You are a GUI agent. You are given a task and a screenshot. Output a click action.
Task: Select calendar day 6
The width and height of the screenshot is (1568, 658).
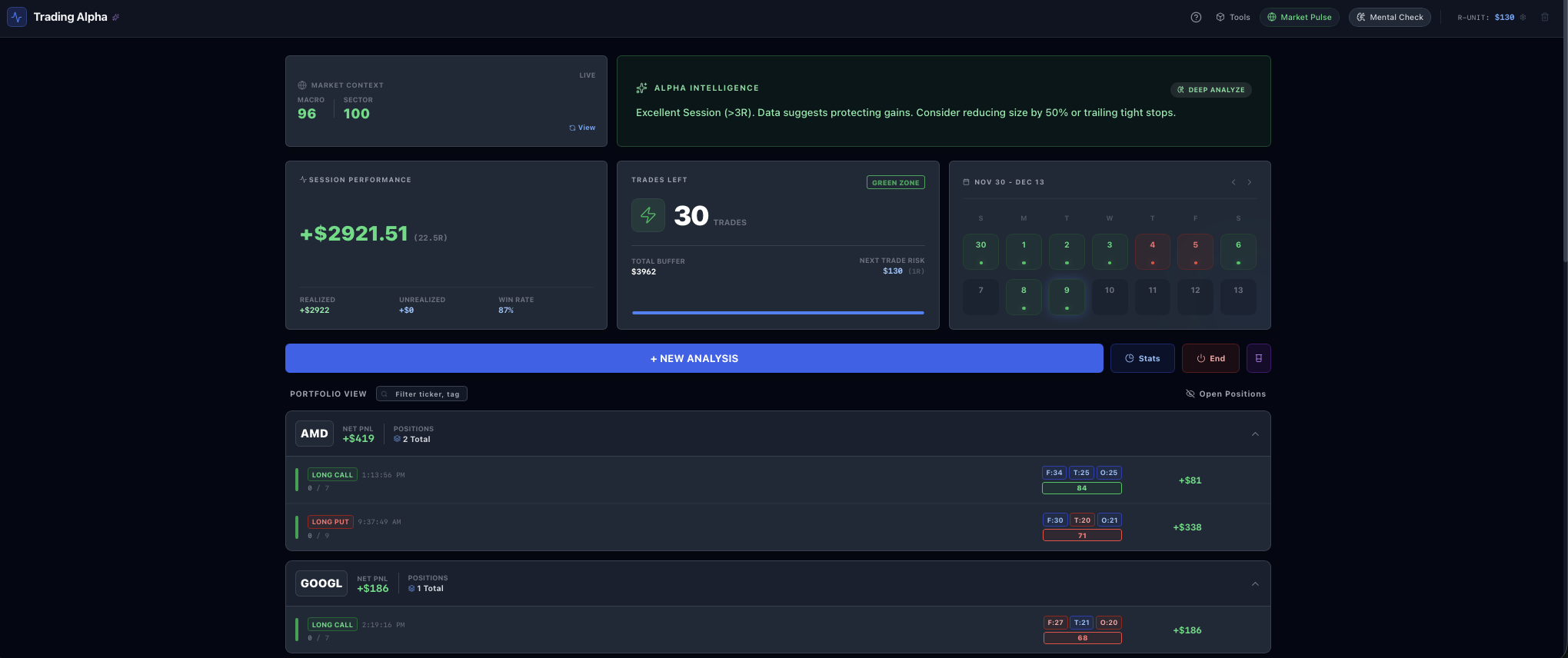click(x=1238, y=251)
